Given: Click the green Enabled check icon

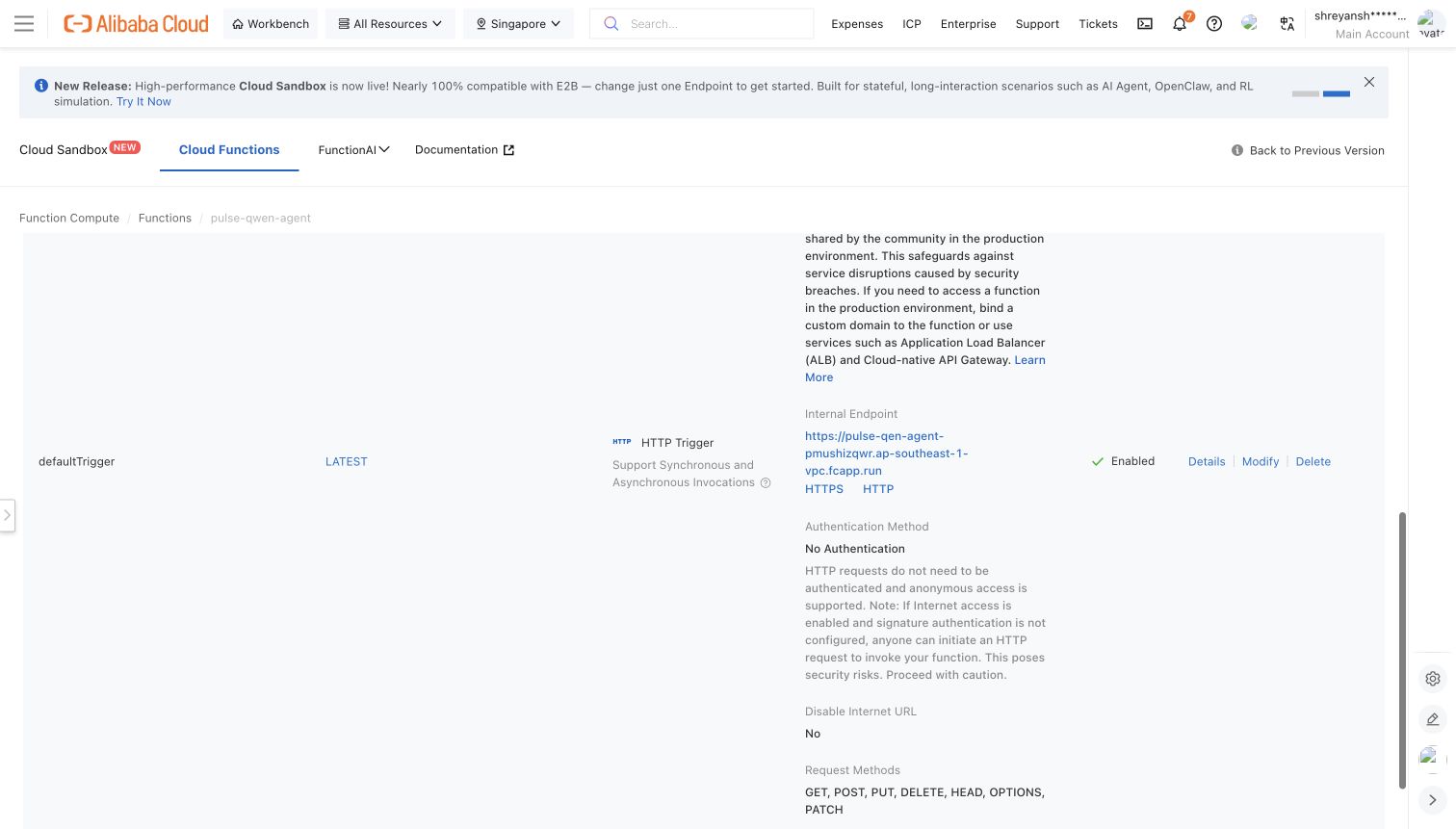Looking at the screenshot, I should (1097, 462).
